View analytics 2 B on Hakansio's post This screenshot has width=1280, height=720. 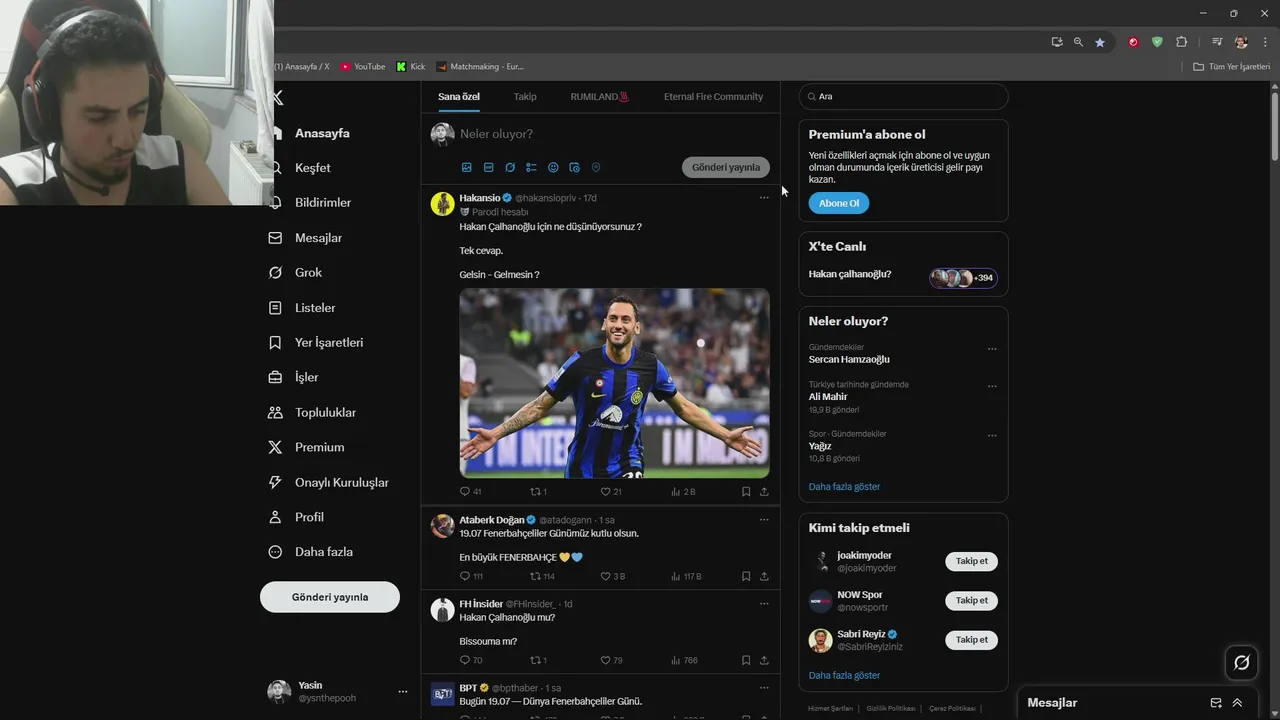684,492
